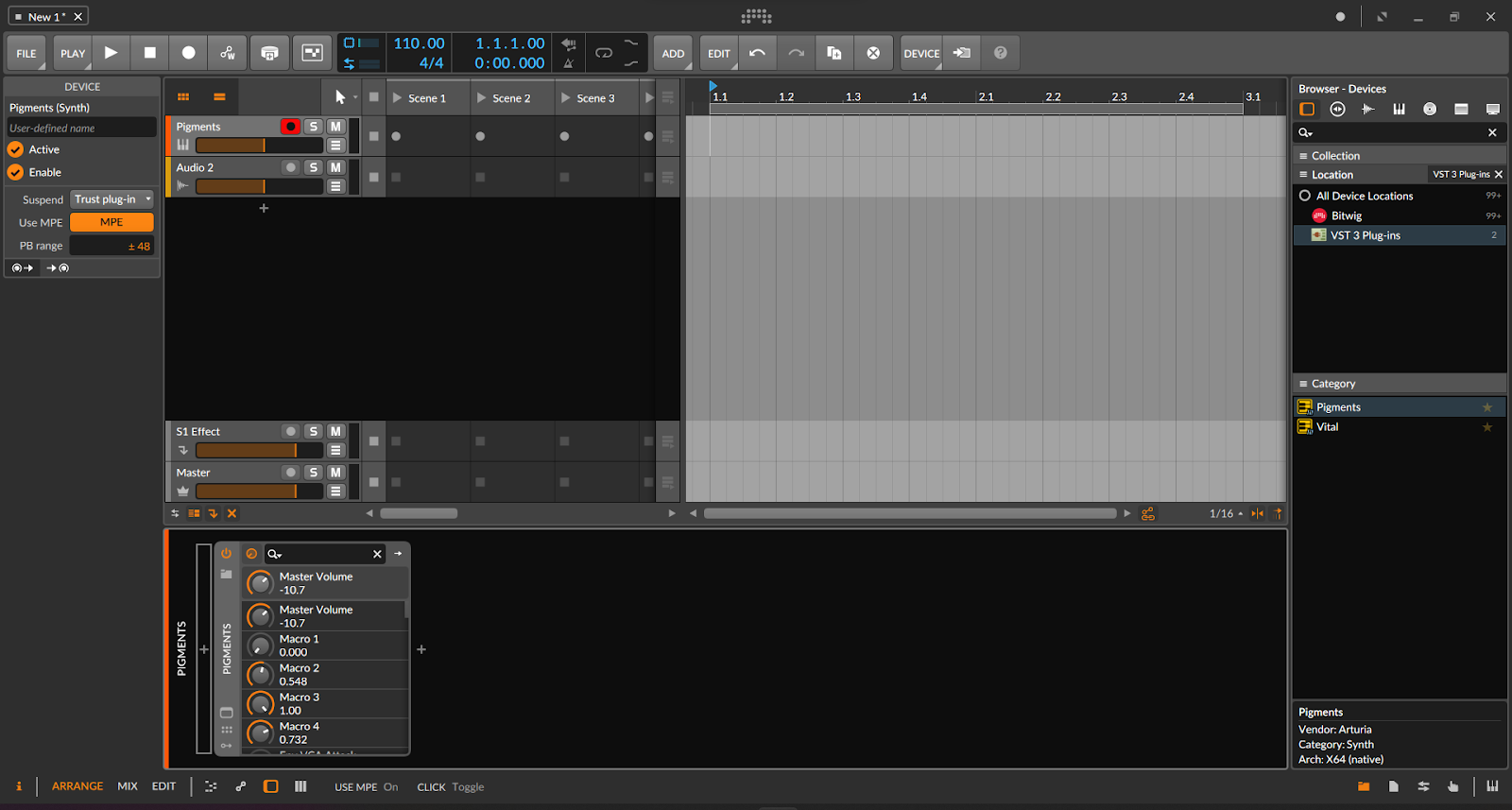Click the Audio 2 track volume slider
1512x810 pixels.
point(259,186)
